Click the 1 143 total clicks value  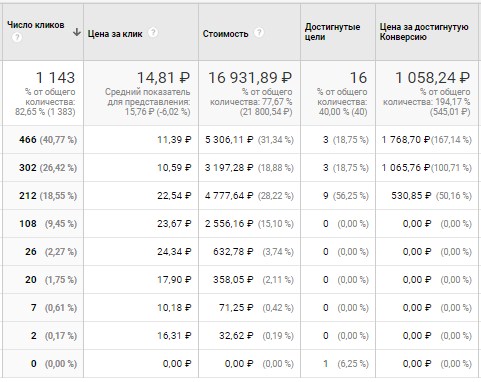point(55,78)
